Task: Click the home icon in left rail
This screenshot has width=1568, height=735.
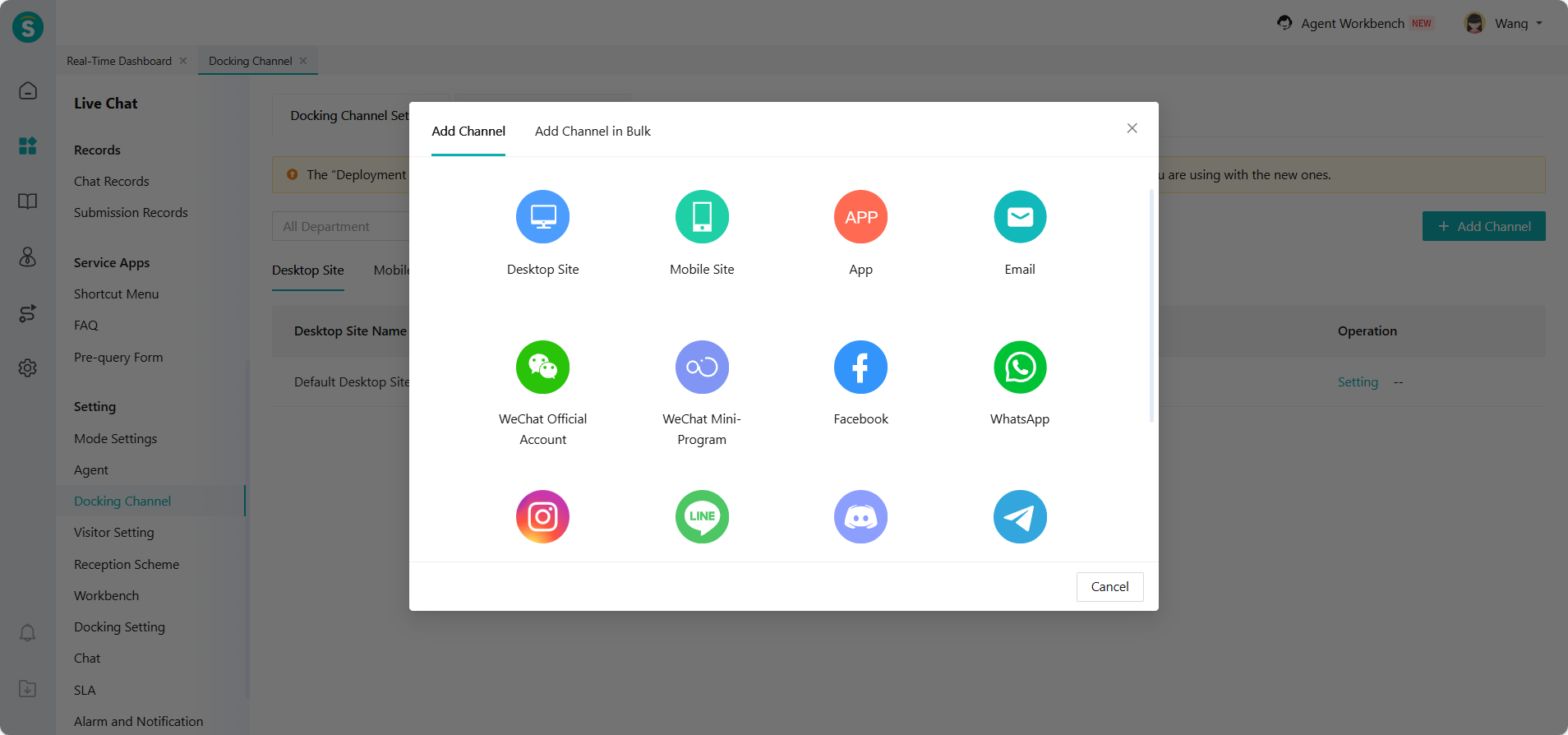Action: click(x=28, y=90)
